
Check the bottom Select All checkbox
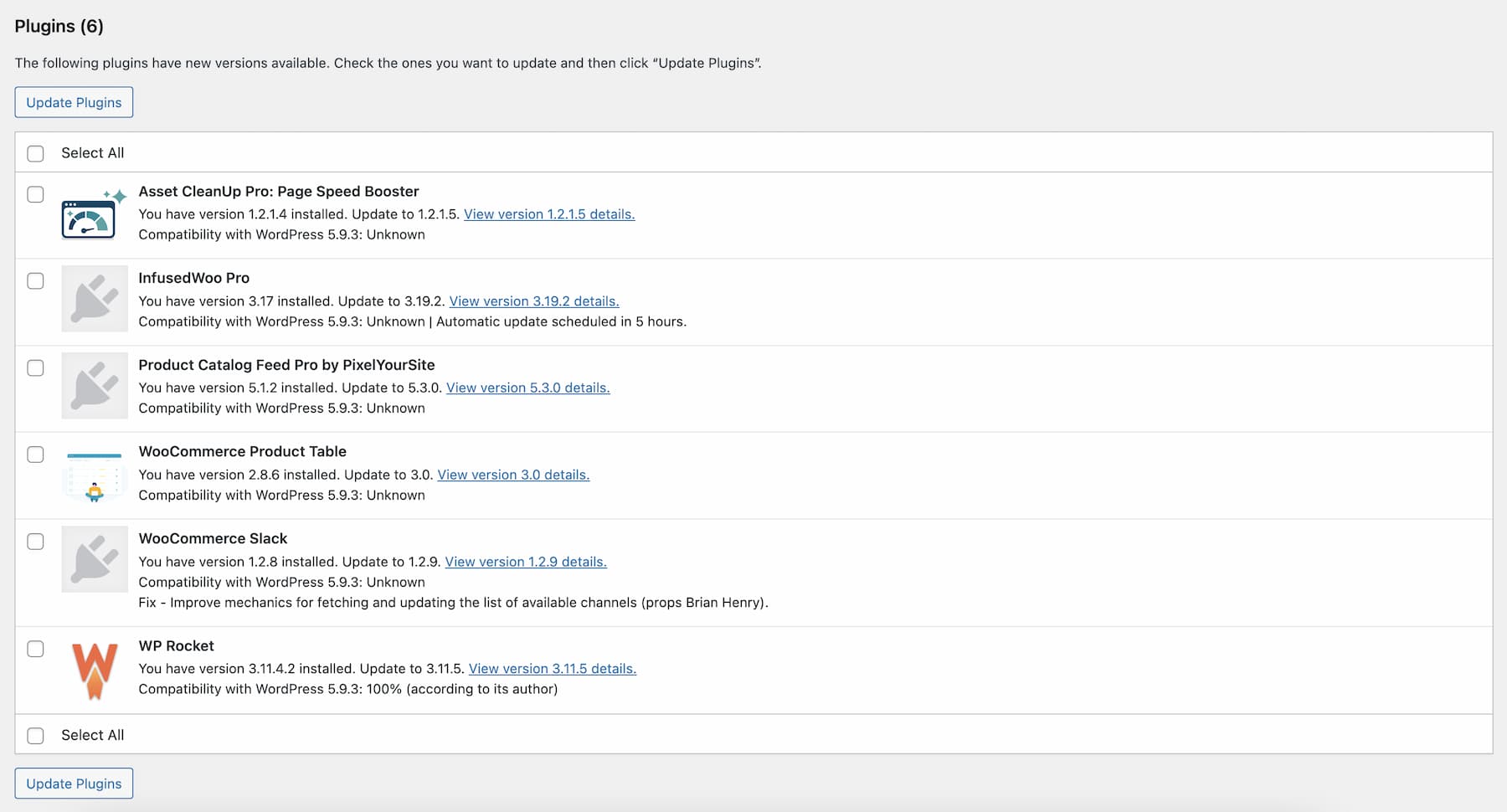point(35,736)
